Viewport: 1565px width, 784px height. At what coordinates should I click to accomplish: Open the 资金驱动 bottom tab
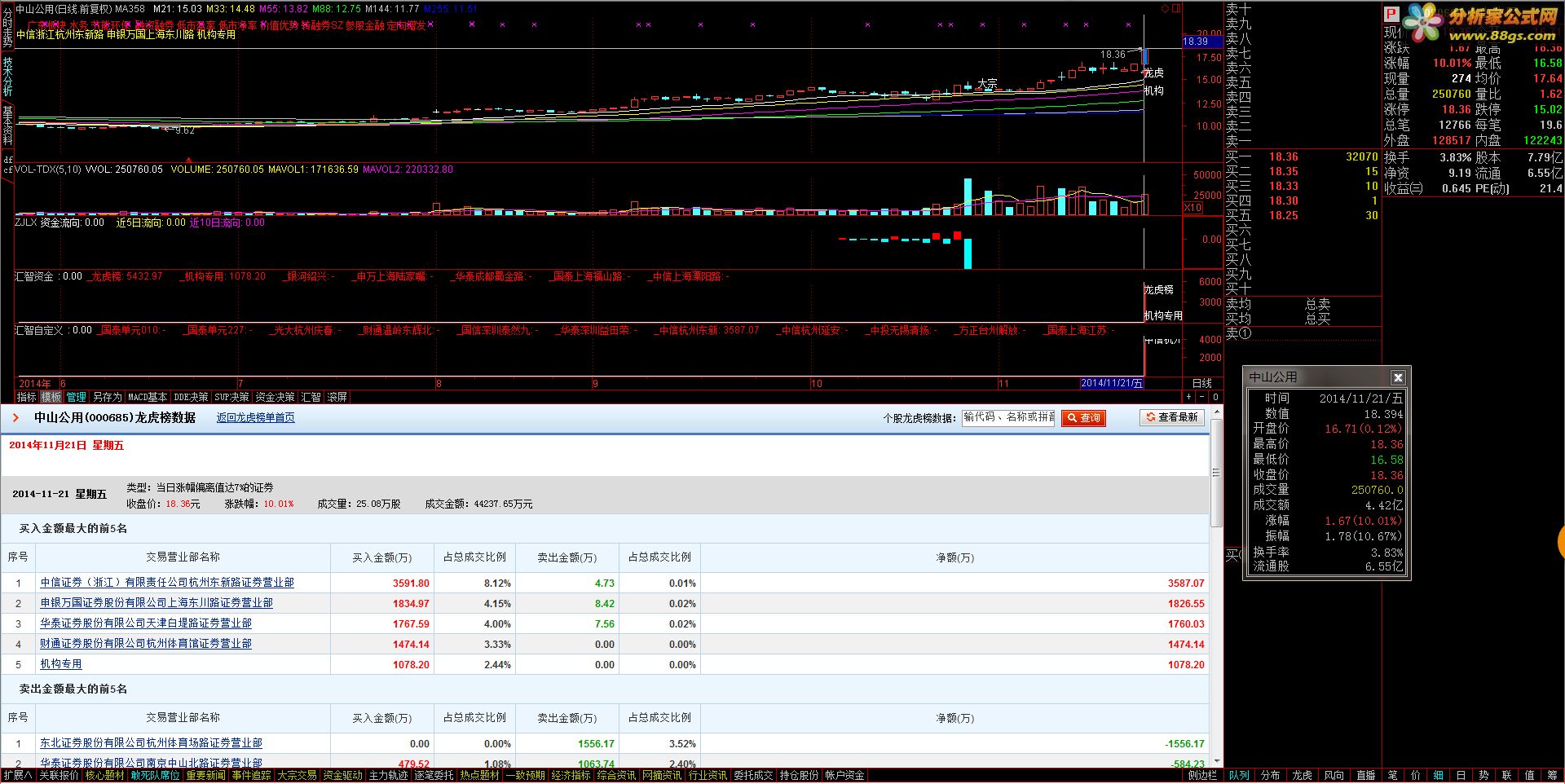pos(342,776)
